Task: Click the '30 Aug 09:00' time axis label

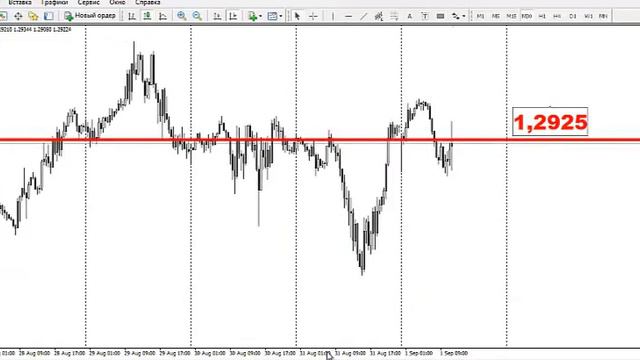Action: (x=245, y=353)
